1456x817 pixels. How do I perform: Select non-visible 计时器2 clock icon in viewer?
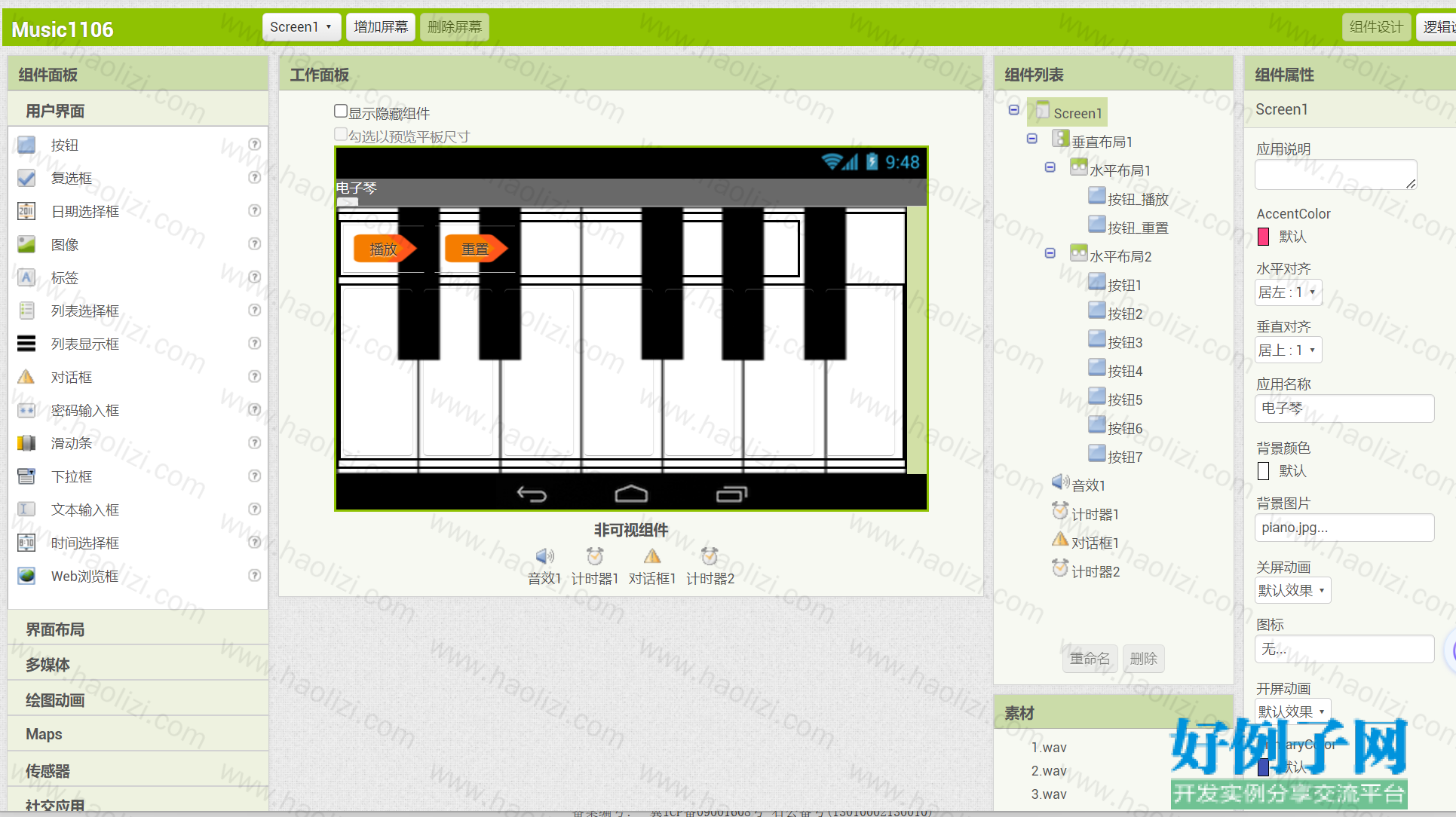pos(710,556)
